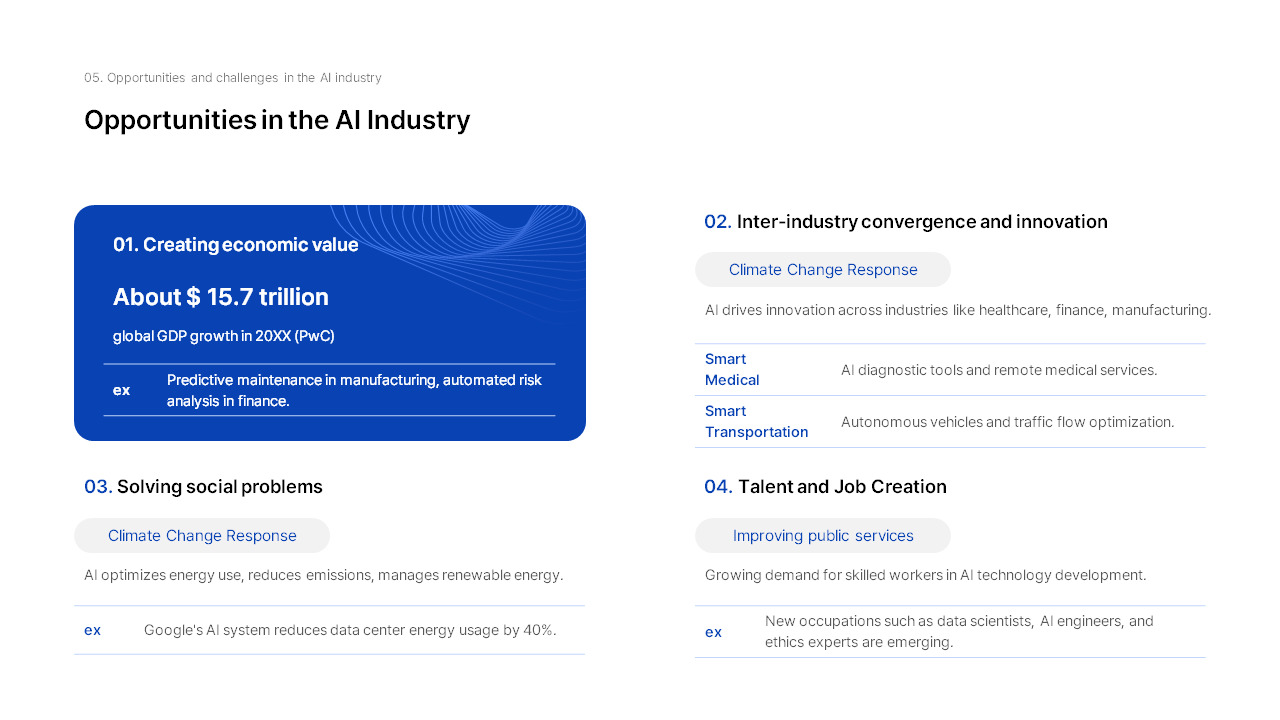Click global GDP growth in 20XX (PwC) text

pos(224,336)
